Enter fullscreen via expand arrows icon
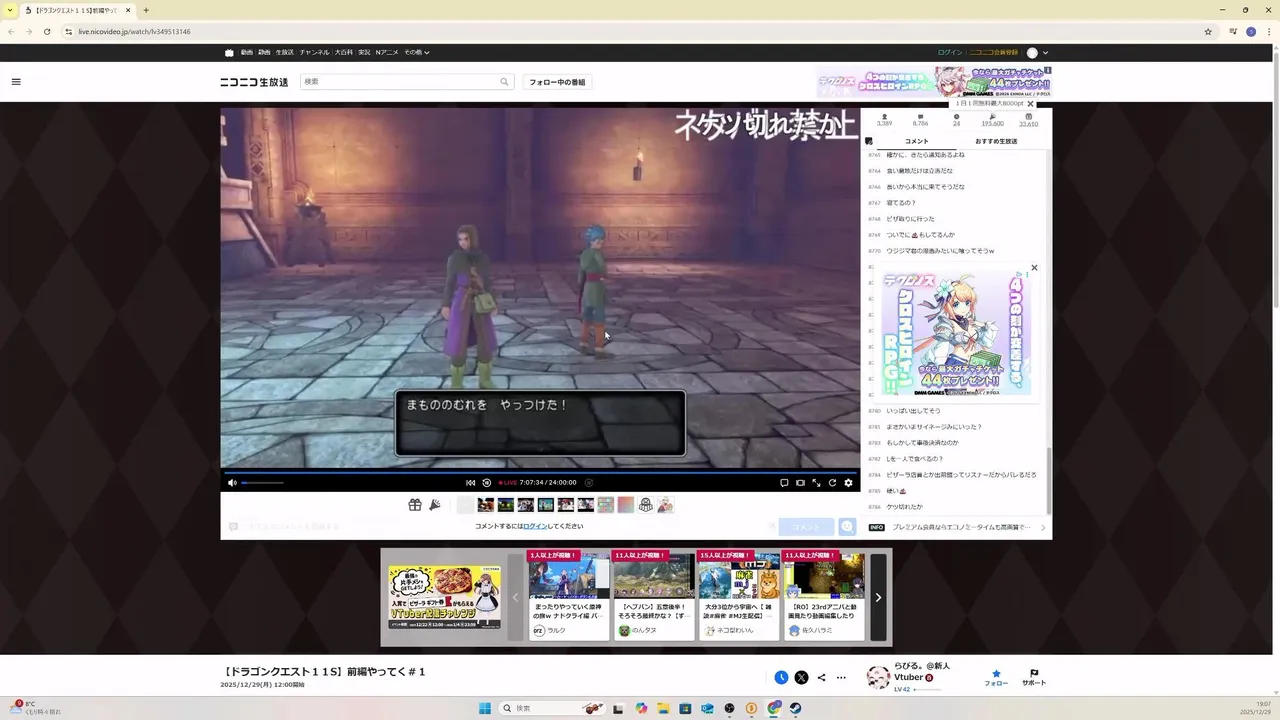Screen dimensions: 1280x720 coord(816,483)
